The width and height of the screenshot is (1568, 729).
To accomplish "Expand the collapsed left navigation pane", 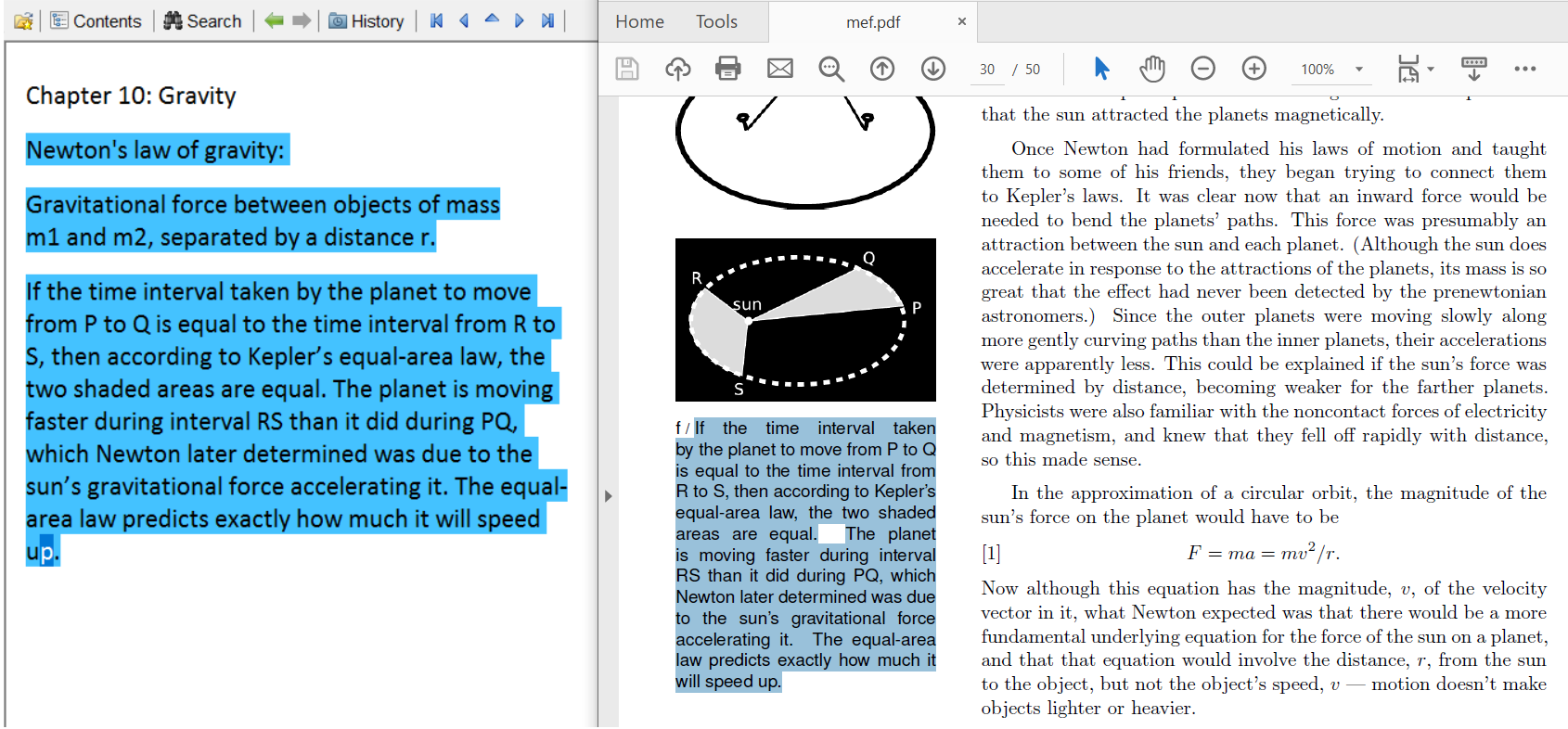I will (x=608, y=496).
